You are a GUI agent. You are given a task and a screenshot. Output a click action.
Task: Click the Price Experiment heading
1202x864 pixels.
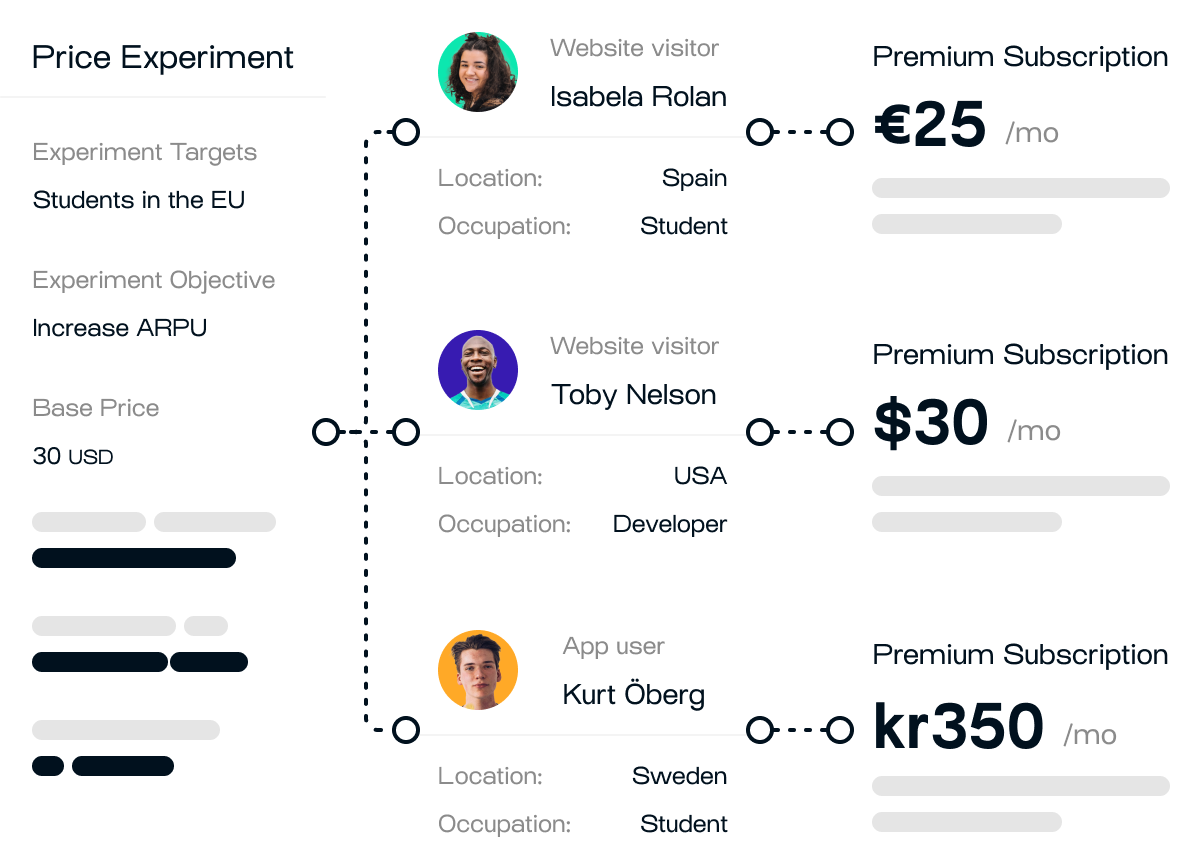[163, 58]
